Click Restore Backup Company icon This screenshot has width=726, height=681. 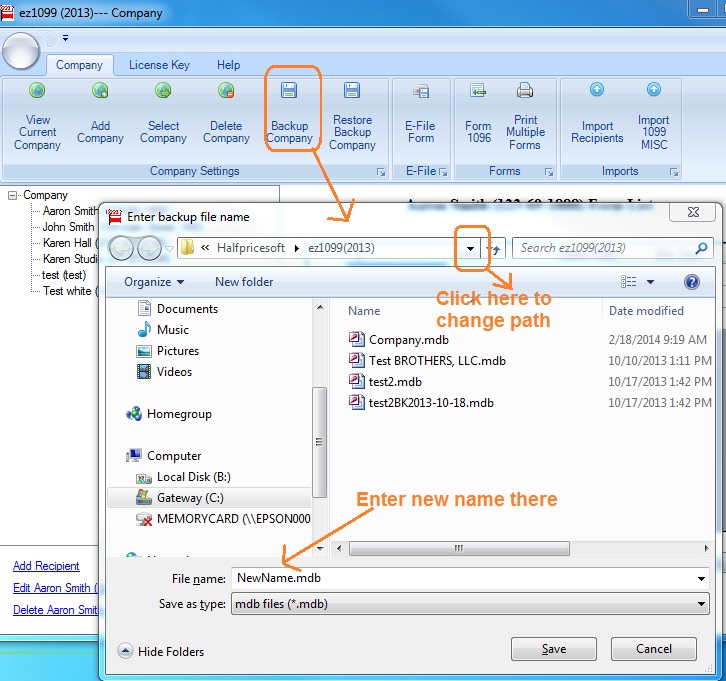[352, 92]
